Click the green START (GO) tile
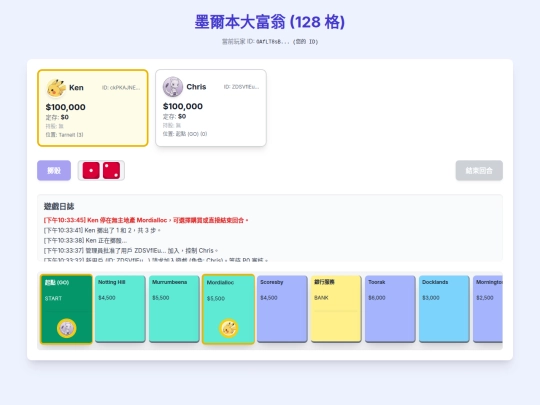 [66, 309]
